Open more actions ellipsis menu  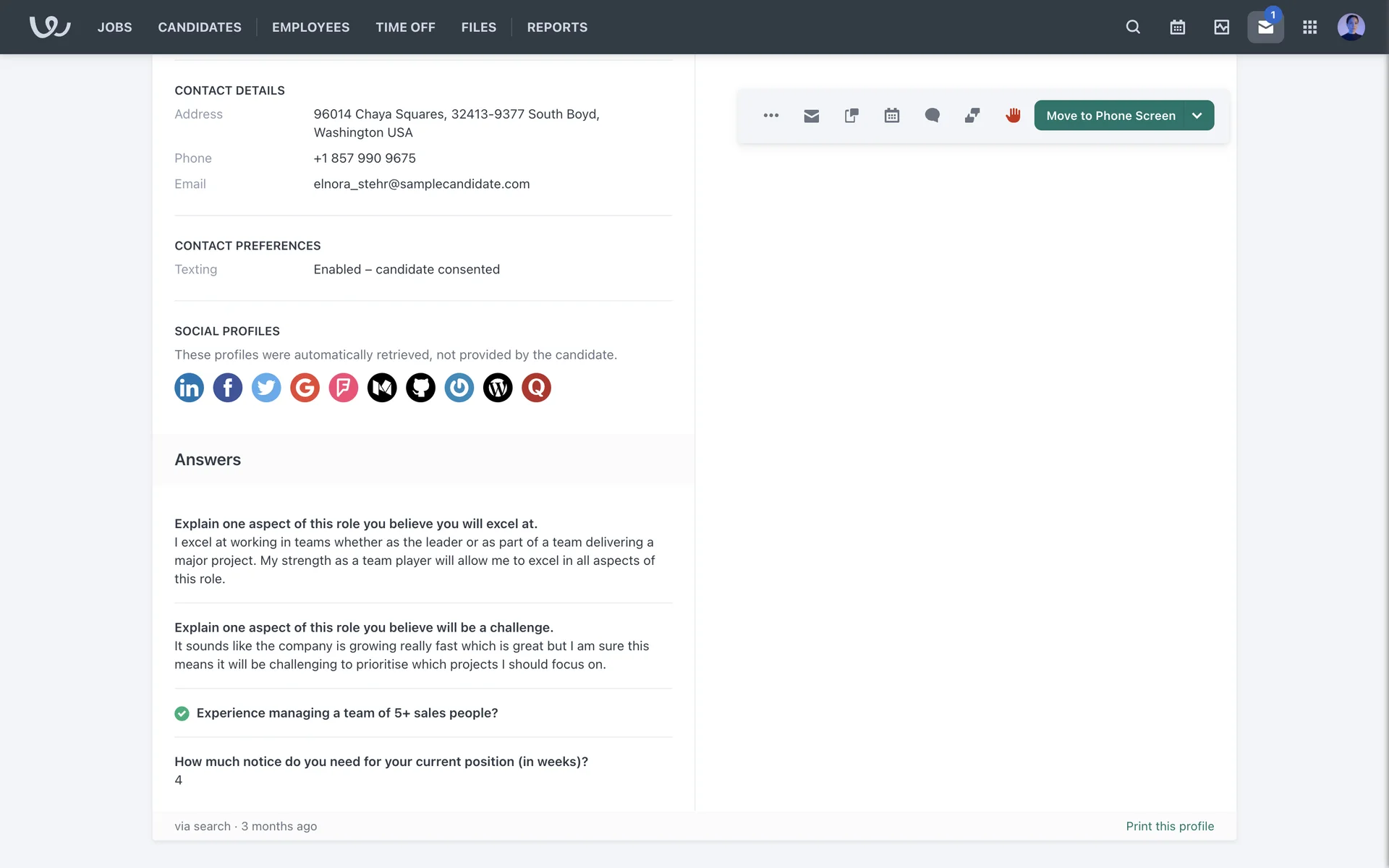[x=770, y=116]
